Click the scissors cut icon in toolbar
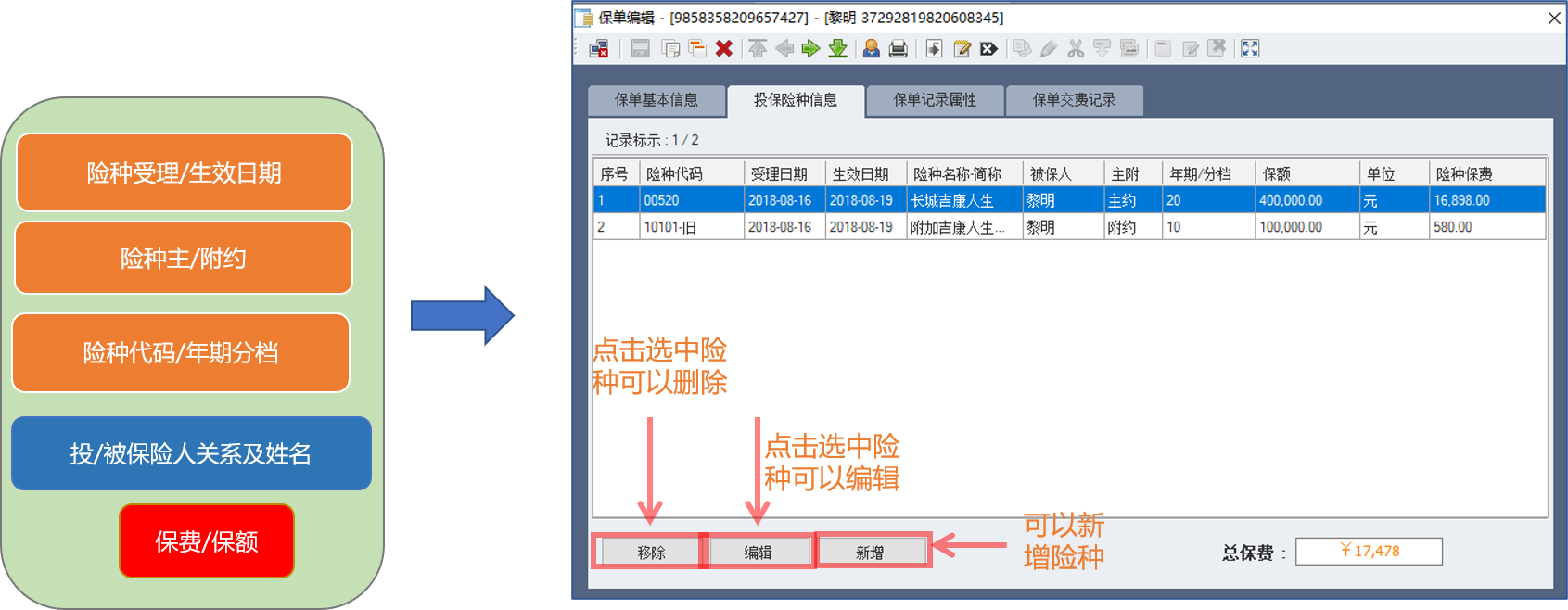The height and width of the screenshot is (610, 1568). [1076, 49]
